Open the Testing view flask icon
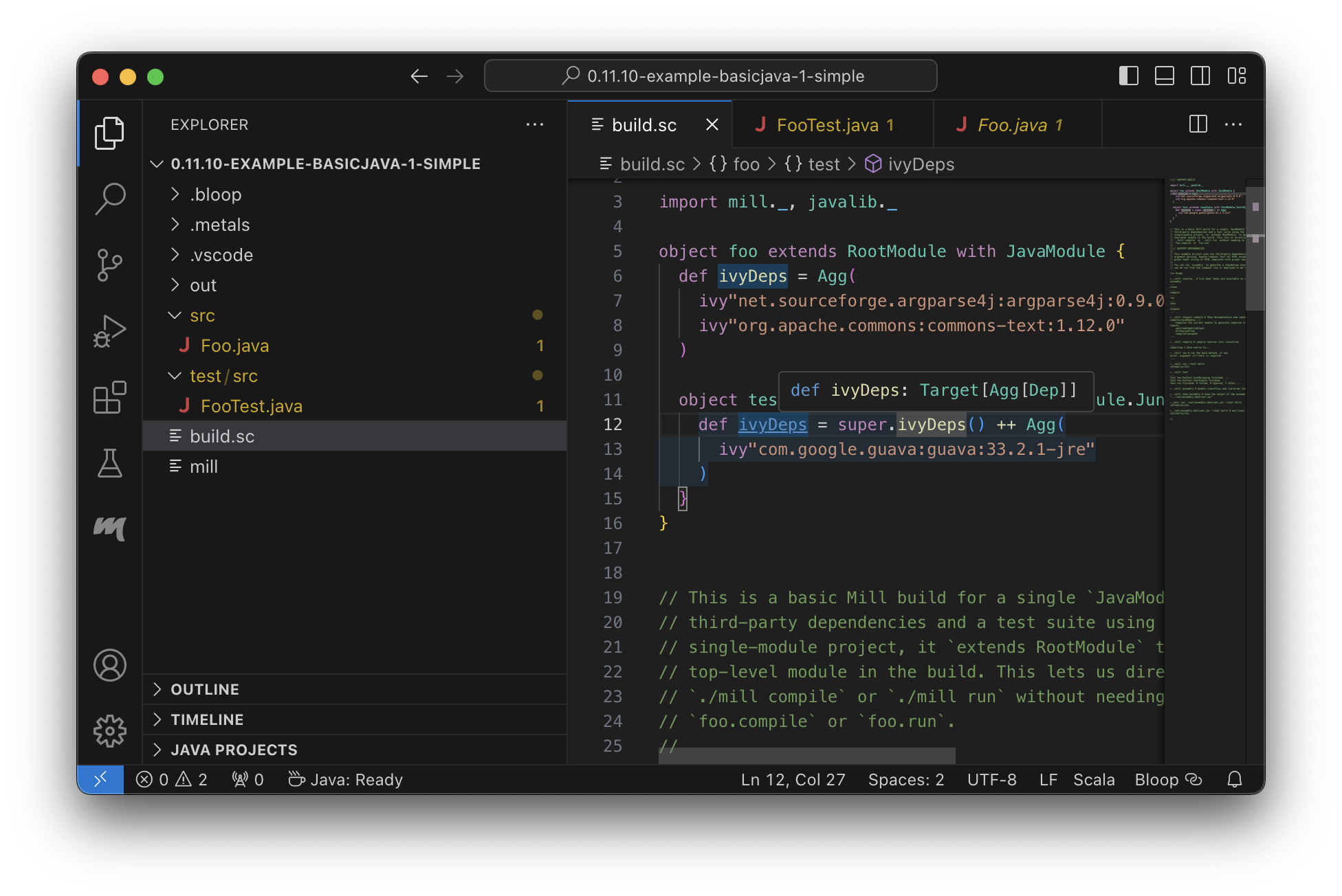This screenshot has height=896, width=1342. [110, 464]
